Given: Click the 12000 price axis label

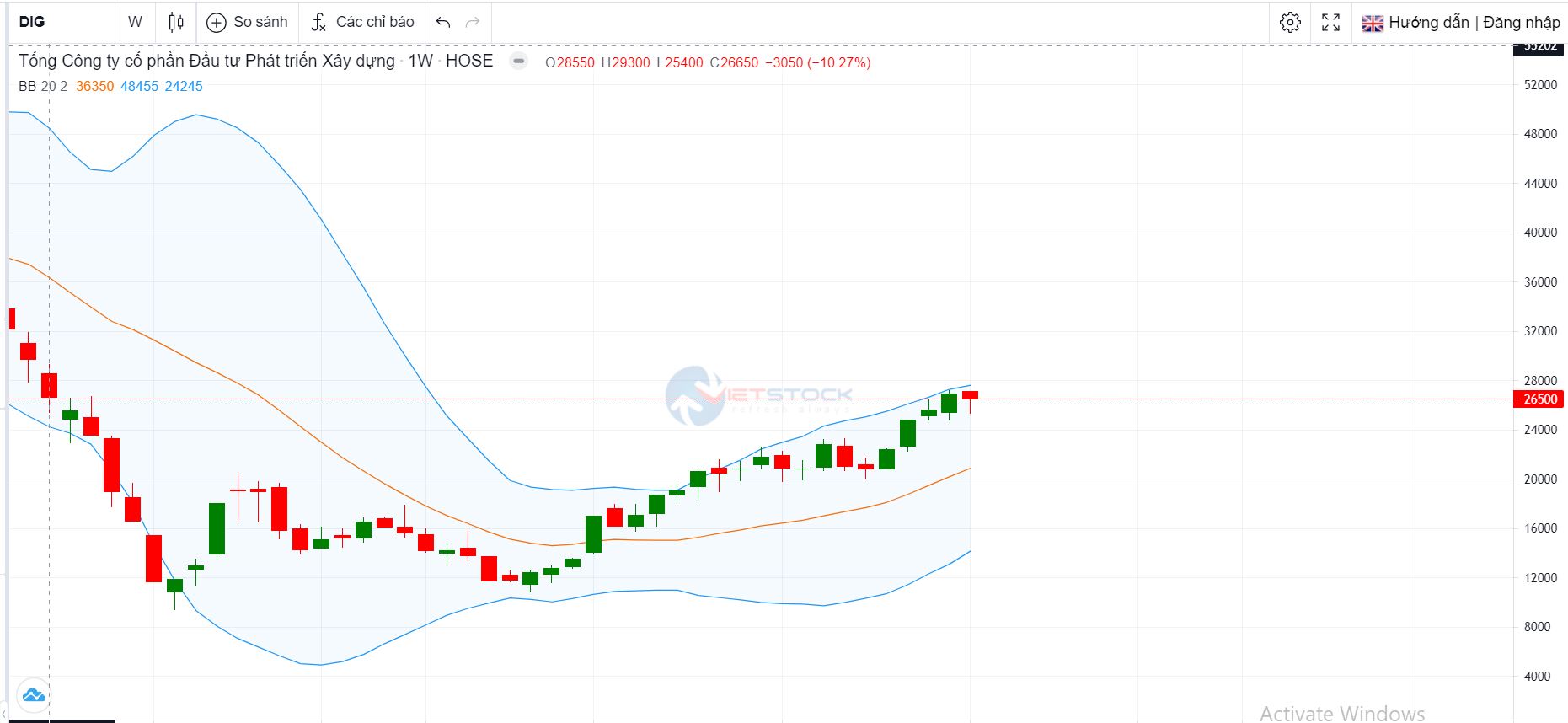Looking at the screenshot, I should (x=1540, y=578).
